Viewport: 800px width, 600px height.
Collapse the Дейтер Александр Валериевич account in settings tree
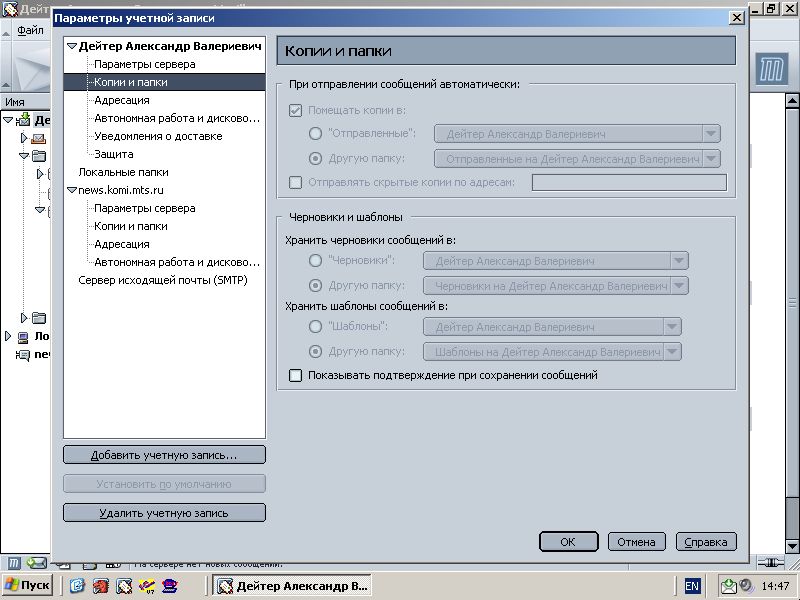[x=72, y=46]
